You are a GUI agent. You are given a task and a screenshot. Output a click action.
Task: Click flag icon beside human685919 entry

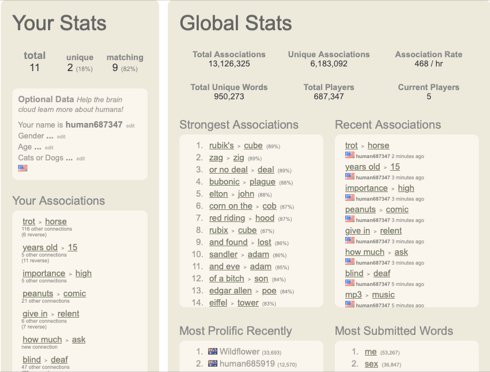click(x=213, y=363)
